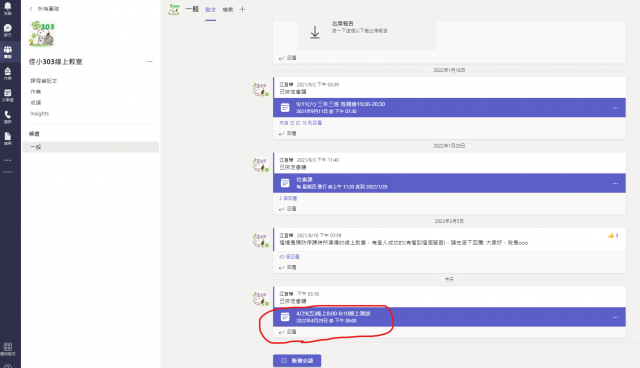Image resolution: width=640 pixels, height=368 pixels.
Task: Open Insights in team sidebar
Action: click(x=39, y=113)
